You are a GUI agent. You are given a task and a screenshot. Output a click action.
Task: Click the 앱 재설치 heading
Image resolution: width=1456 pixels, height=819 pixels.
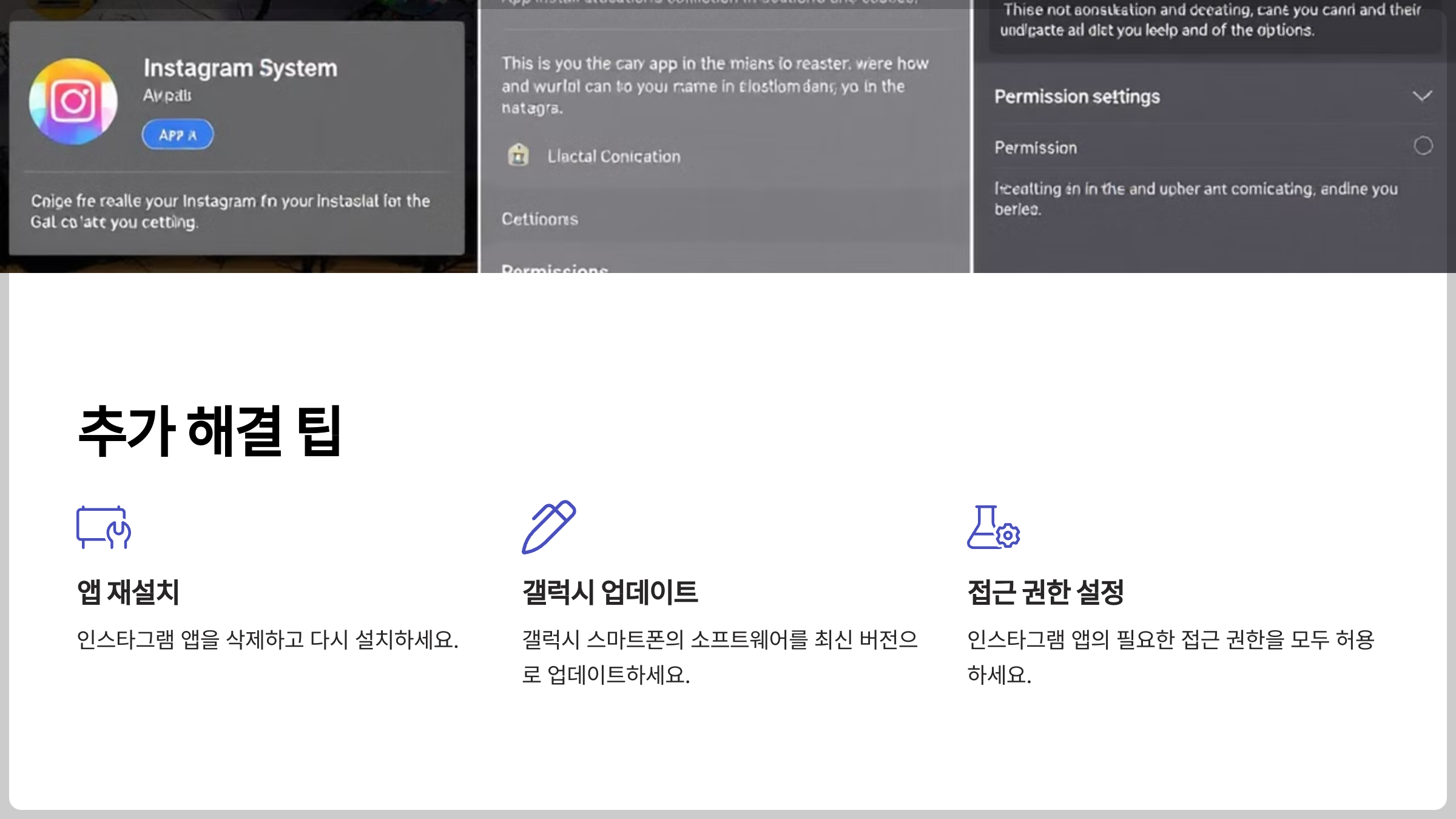[x=128, y=592]
